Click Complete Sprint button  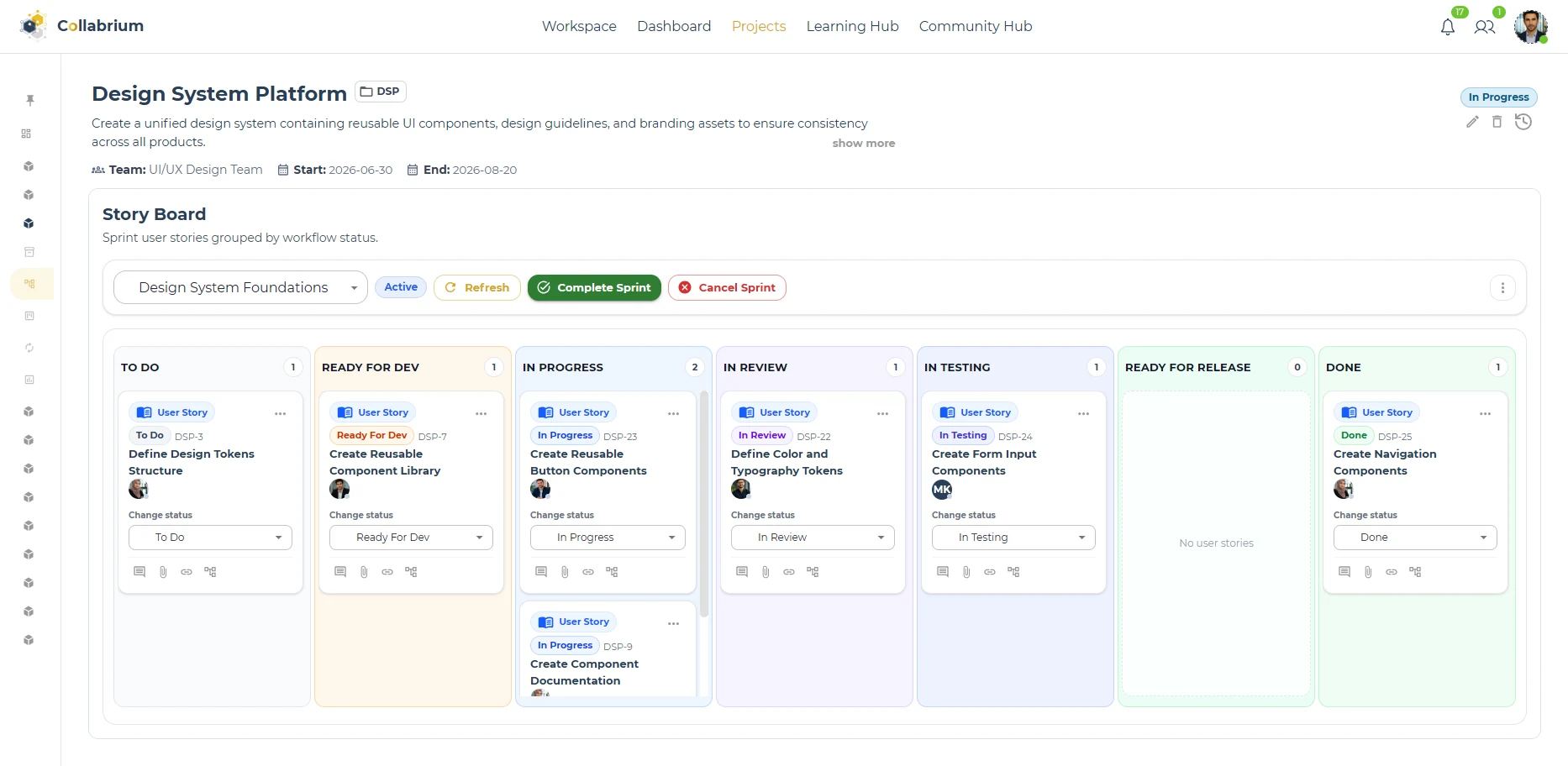coord(594,287)
